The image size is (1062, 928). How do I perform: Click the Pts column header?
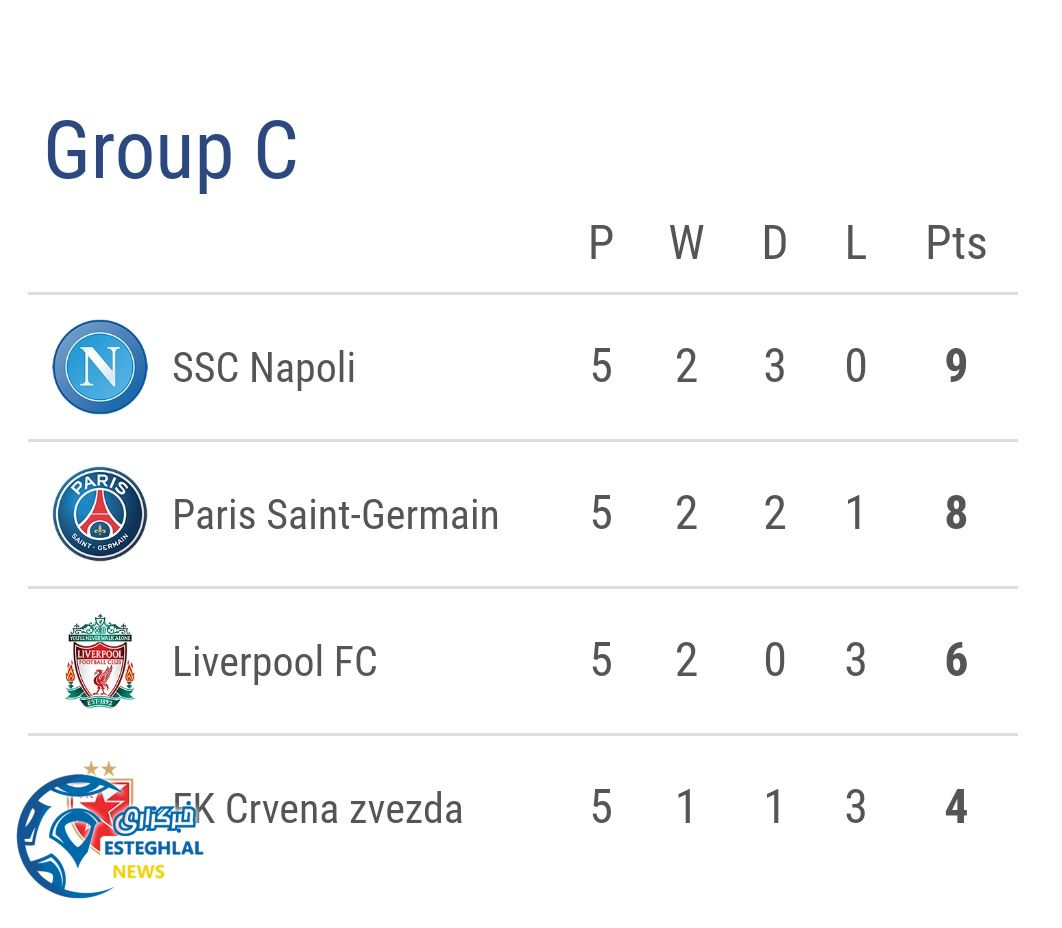(956, 243)
